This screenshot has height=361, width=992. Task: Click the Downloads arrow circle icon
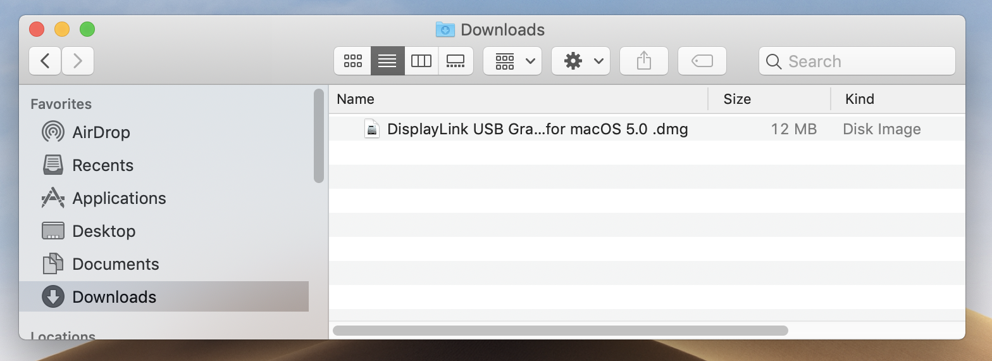point(53,297)
